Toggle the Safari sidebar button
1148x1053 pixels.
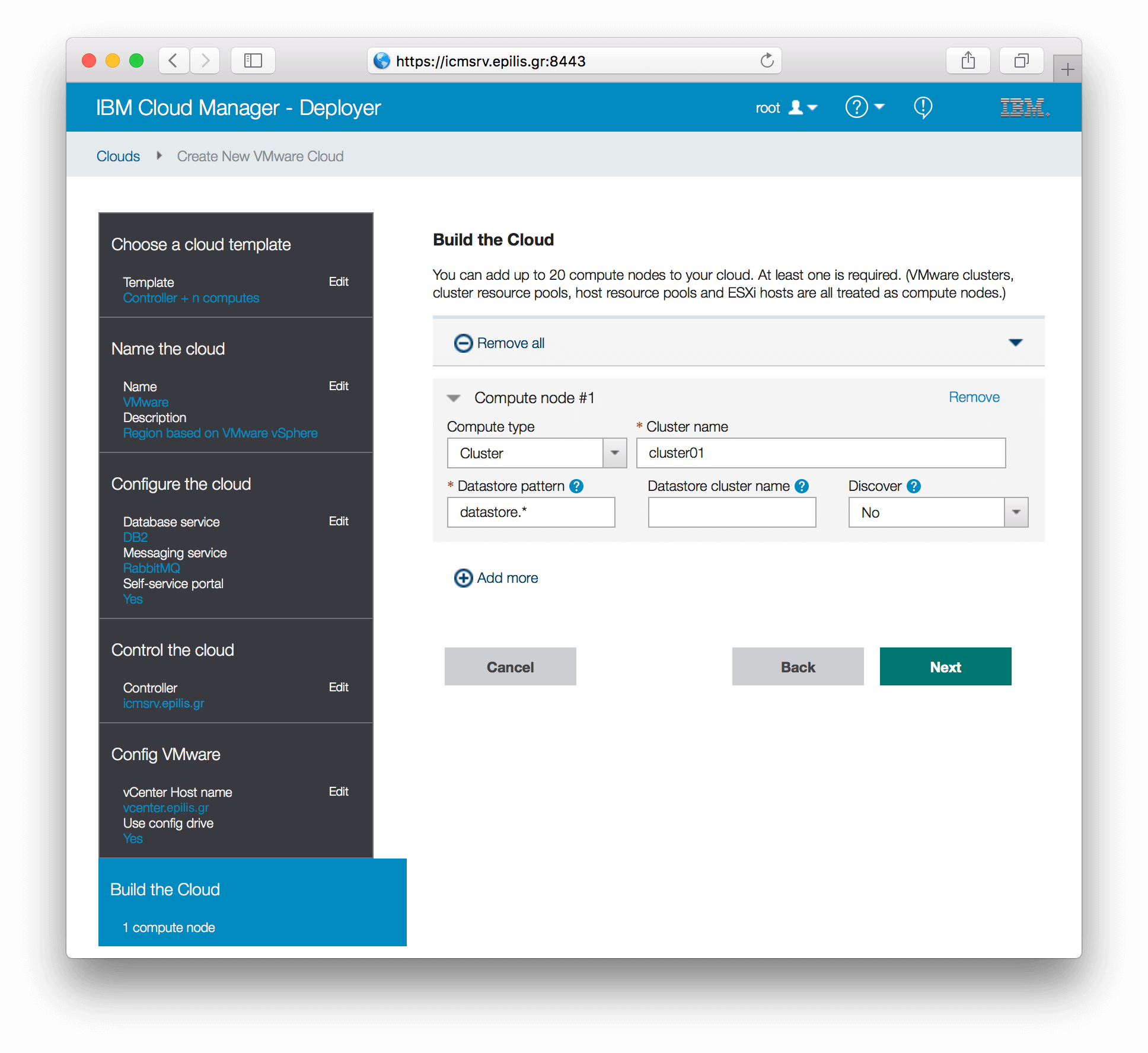[x=253, y=60]
